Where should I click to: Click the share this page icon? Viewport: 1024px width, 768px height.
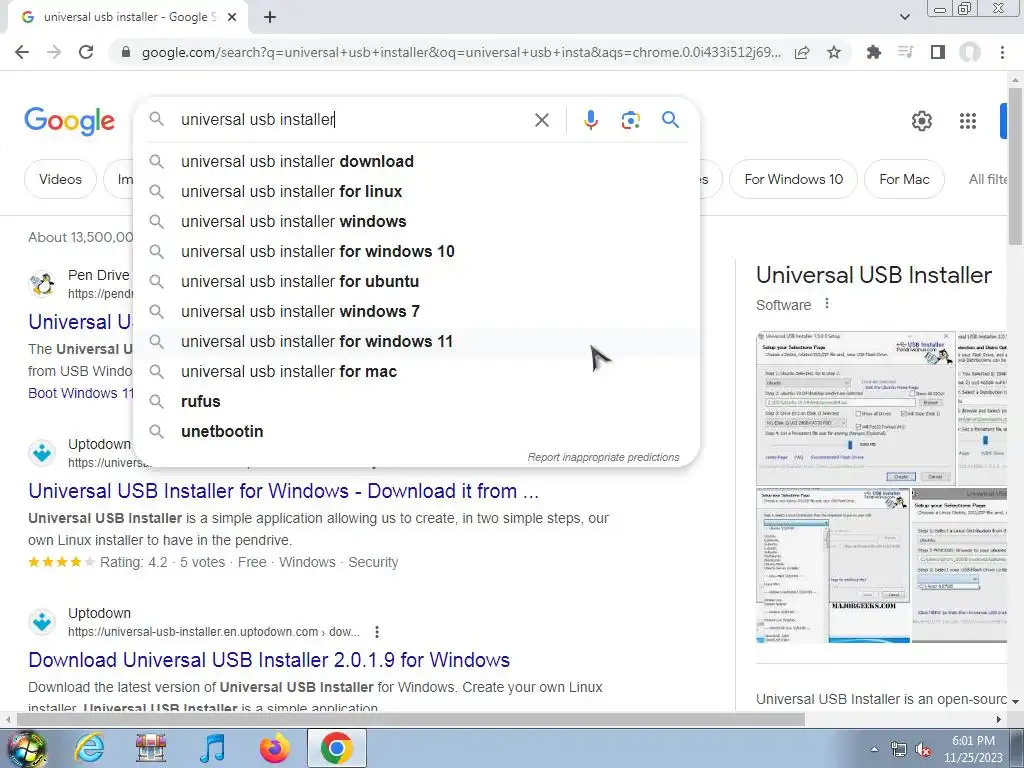pos(802,52)
